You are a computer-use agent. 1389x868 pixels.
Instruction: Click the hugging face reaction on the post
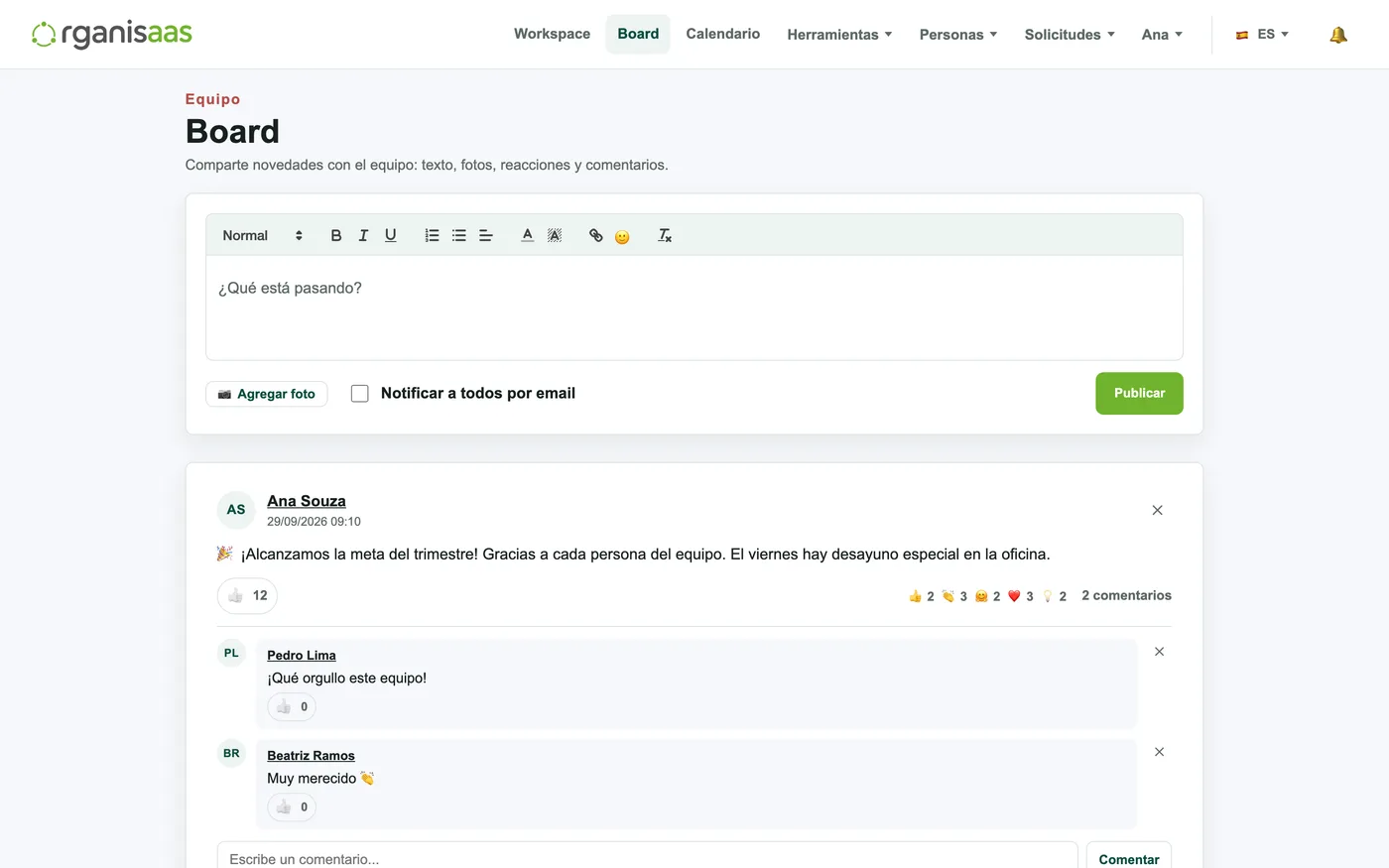click(x=988, y=596)
